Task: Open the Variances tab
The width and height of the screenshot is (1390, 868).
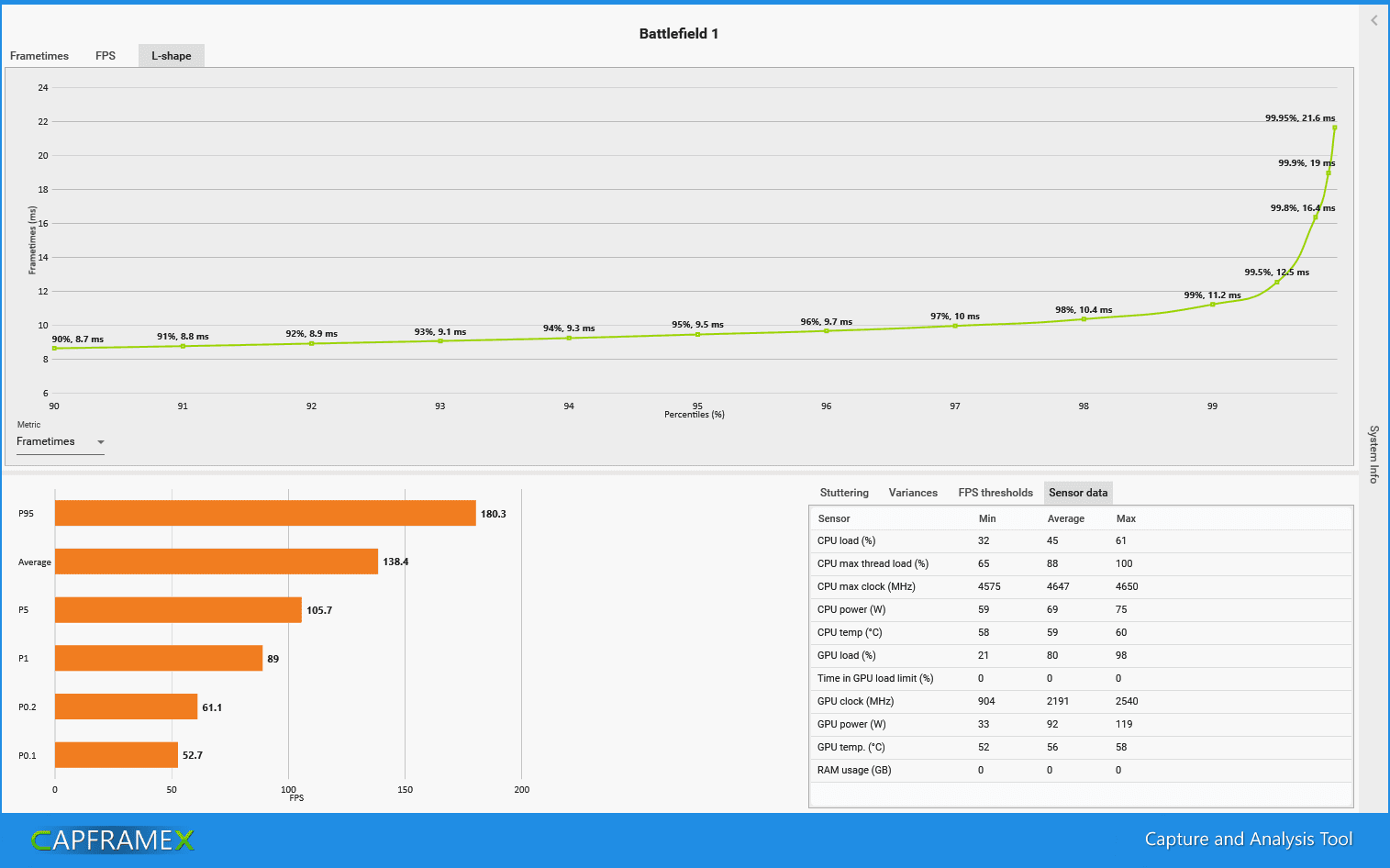Action: 913,493
